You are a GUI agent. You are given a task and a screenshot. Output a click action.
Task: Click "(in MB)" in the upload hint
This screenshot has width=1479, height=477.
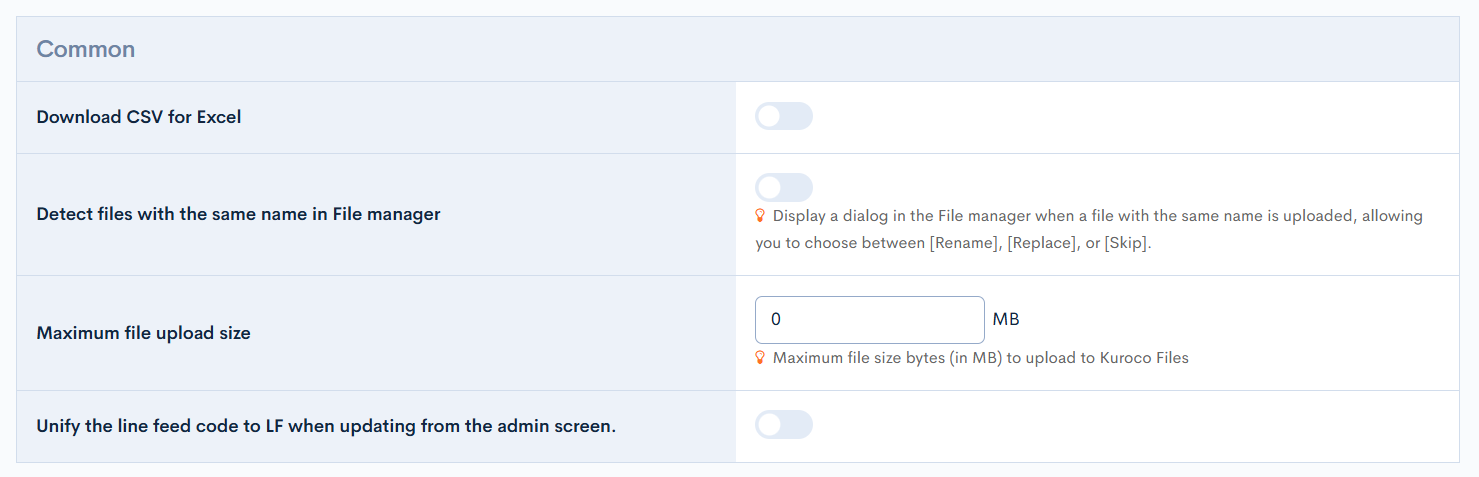pos(976,357)
